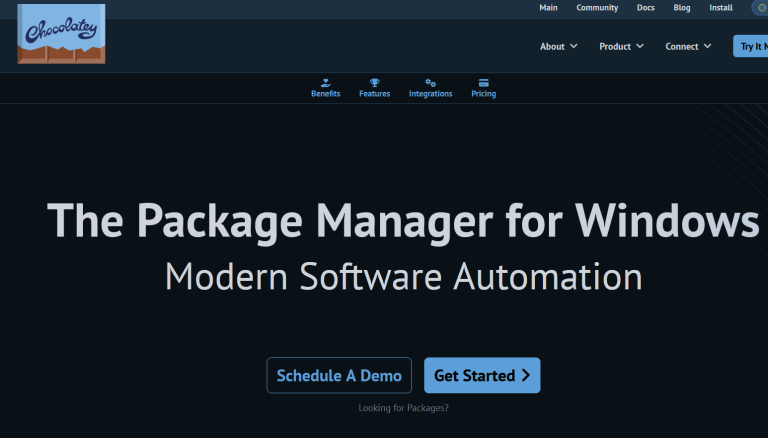Screen dimensions: 768x438
Task: Open Docs from the top bar
Action: point(646,8)
